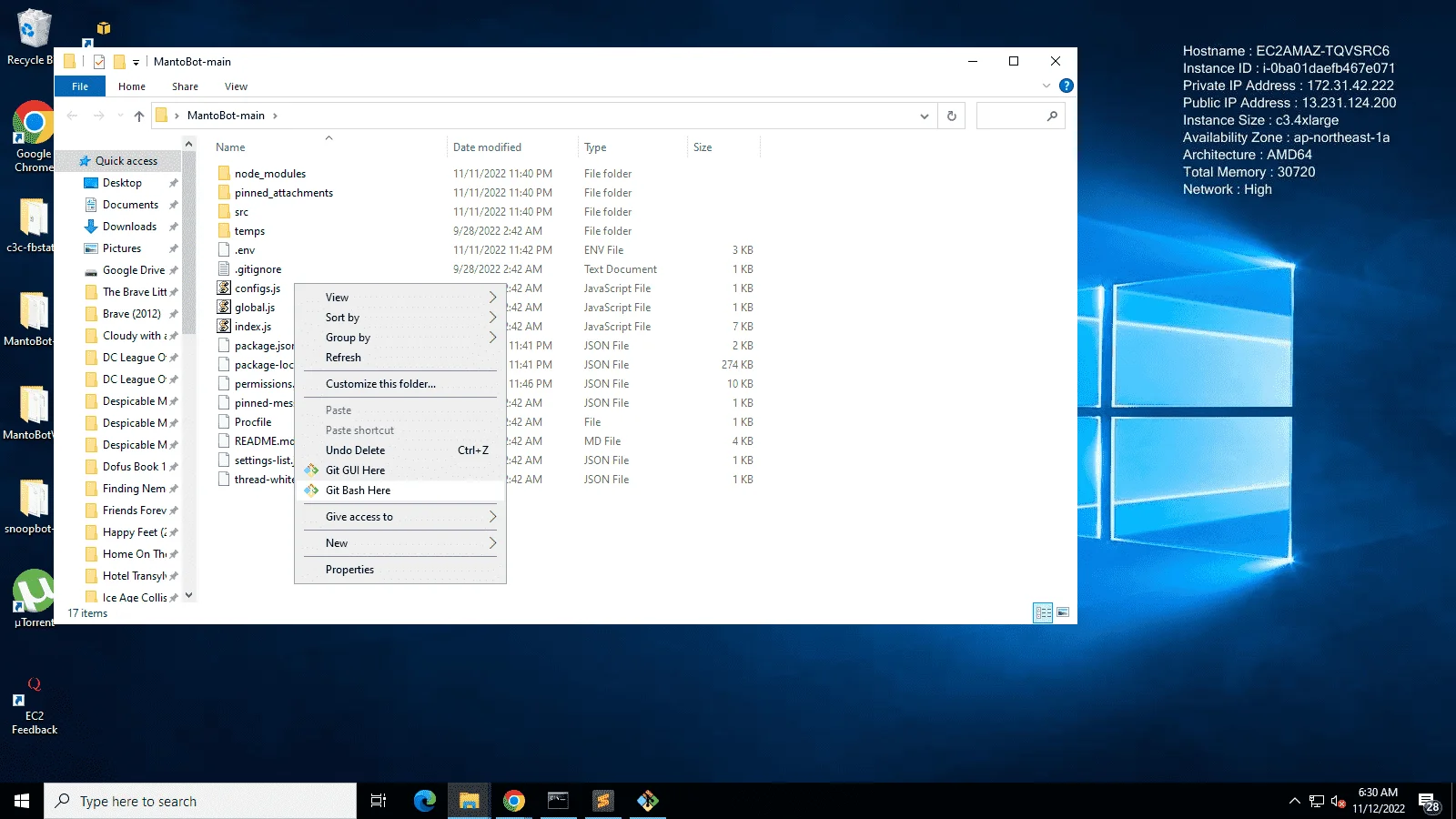Open Explorer Help question mark icon

pos(1066,86)
